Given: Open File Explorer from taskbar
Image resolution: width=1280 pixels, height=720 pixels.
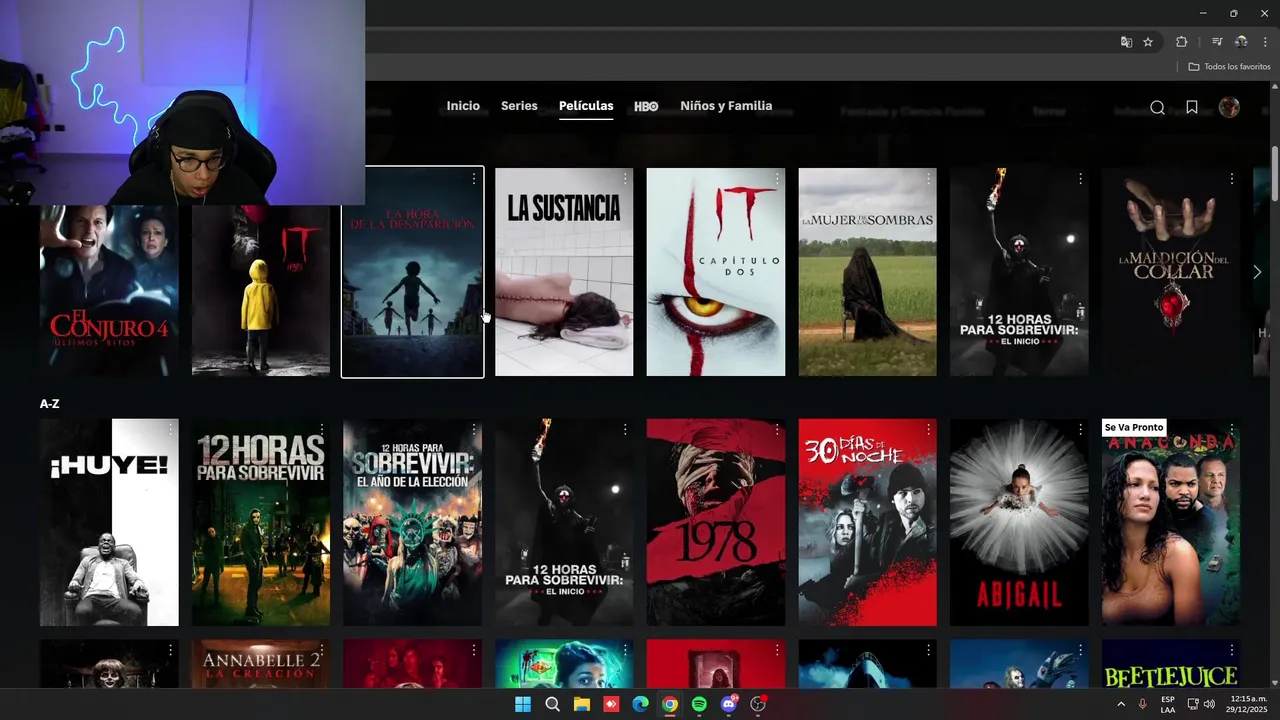Looking at the screenshot, I should [x=581, y=704].
